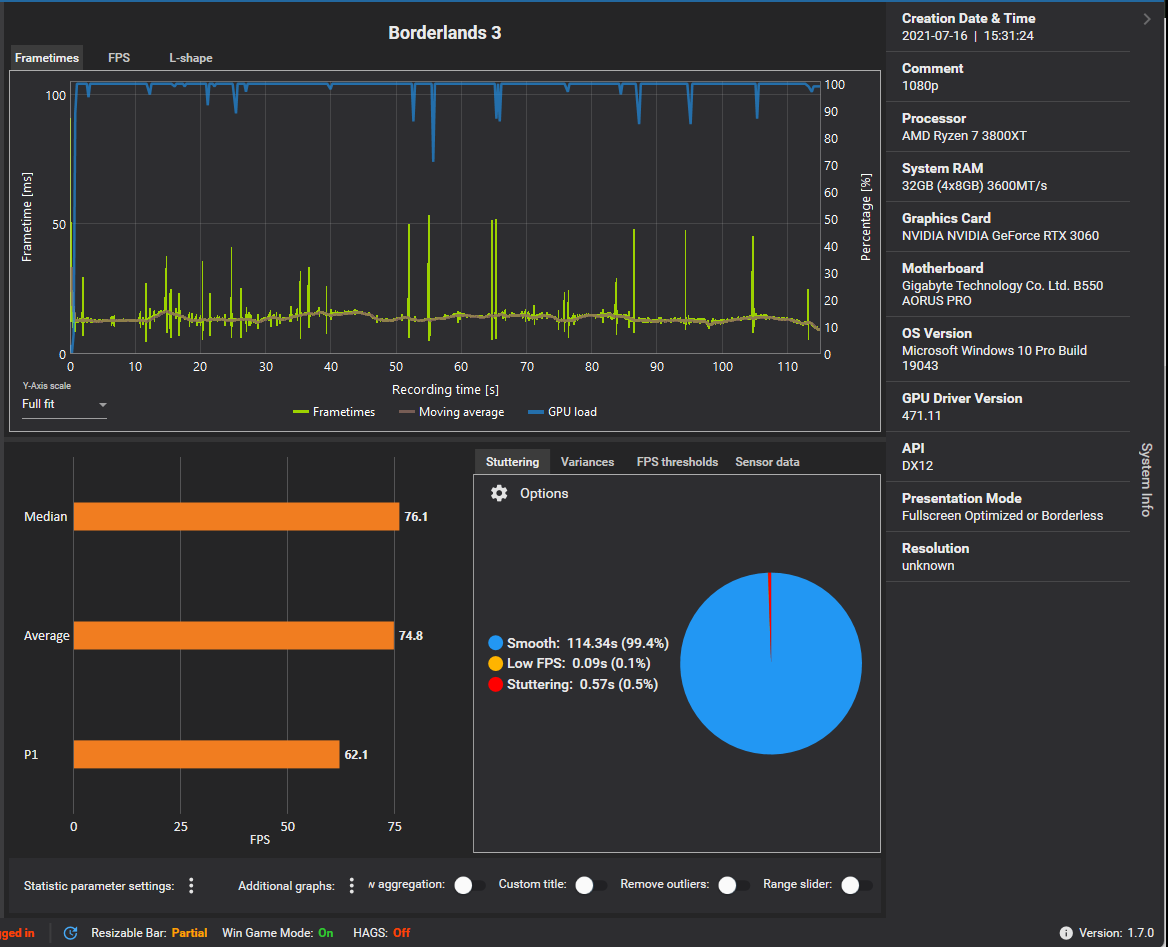
Task: Enable the Range slider switch
Action: (x=857, y=885)
